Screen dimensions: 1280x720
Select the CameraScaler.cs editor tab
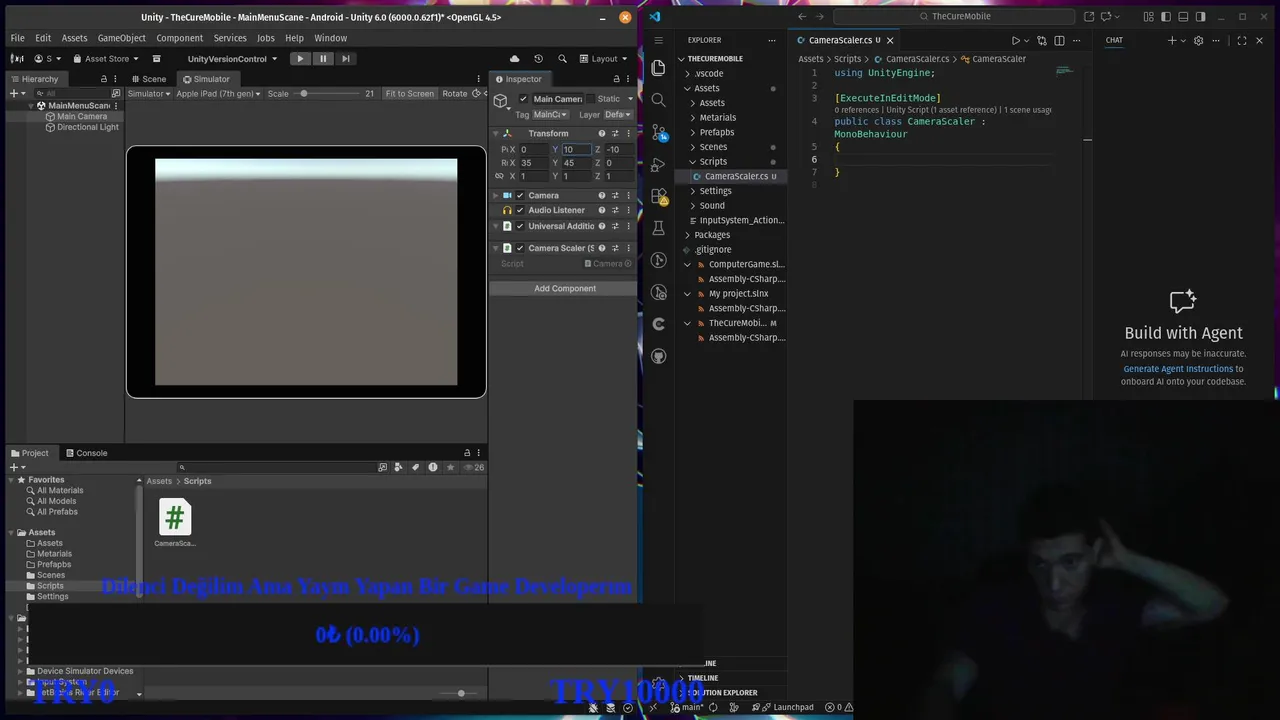[x=840, y=40]
